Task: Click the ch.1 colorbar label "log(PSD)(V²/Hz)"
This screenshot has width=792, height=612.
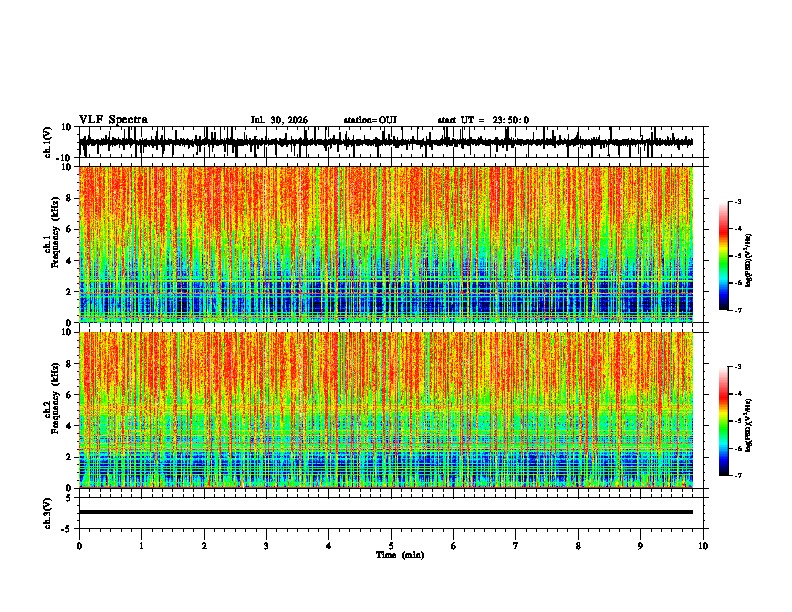Action: click(x=749, y=261)
